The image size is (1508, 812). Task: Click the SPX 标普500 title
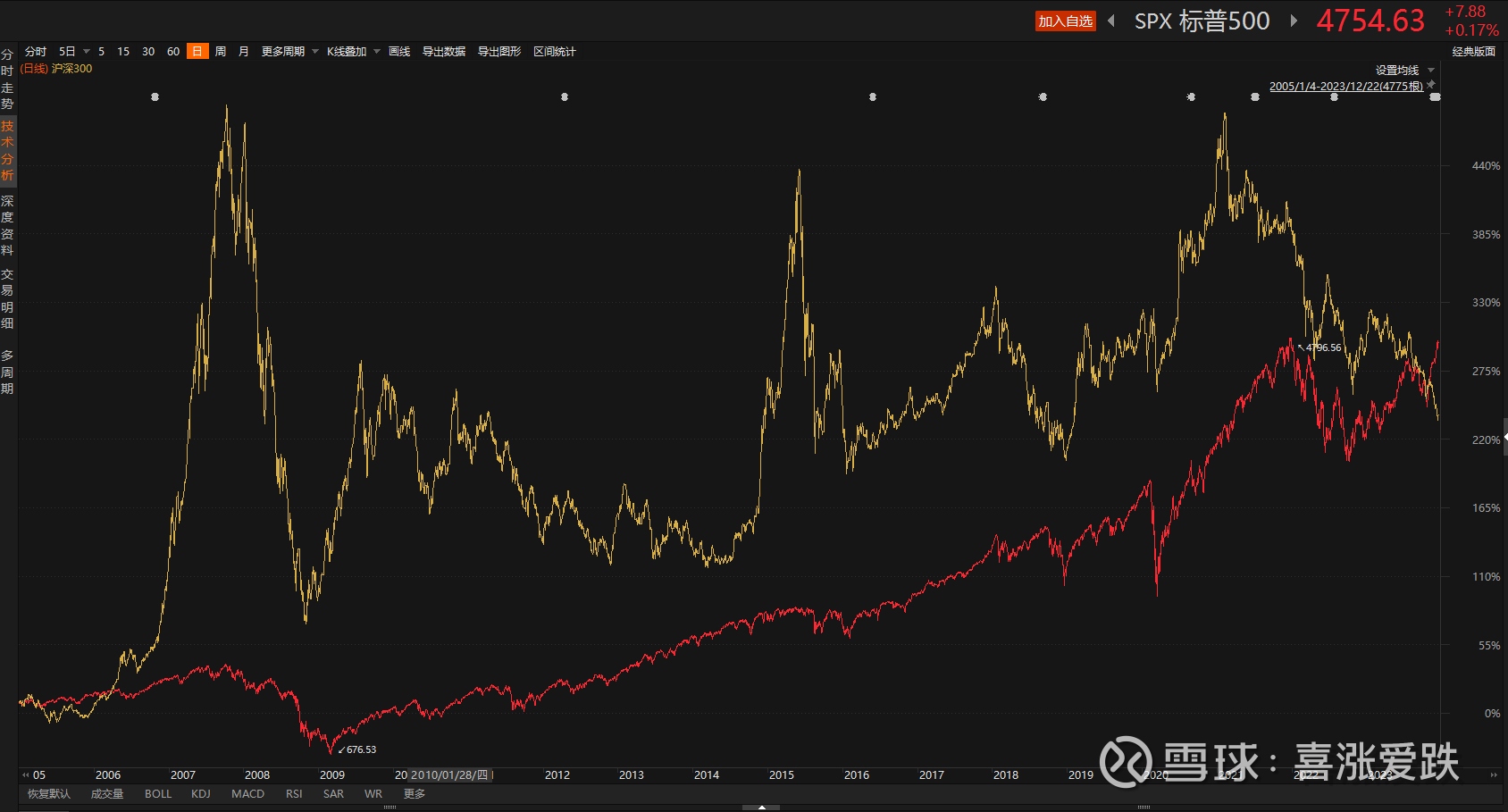(1202, 21)
